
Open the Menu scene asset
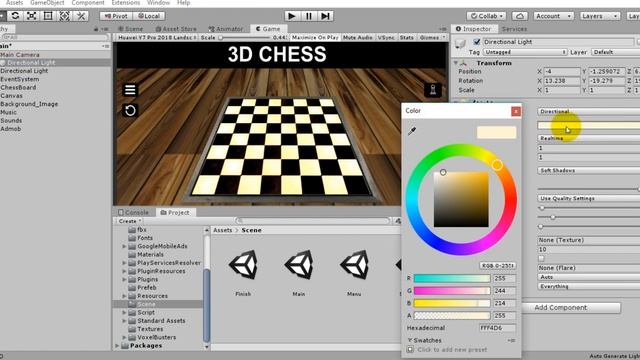354,264
